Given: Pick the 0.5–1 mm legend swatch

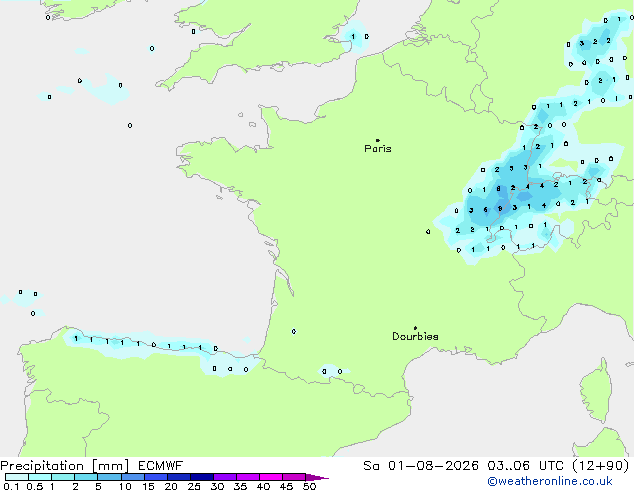Looking at the screenshot, I should tap(40, 477).
